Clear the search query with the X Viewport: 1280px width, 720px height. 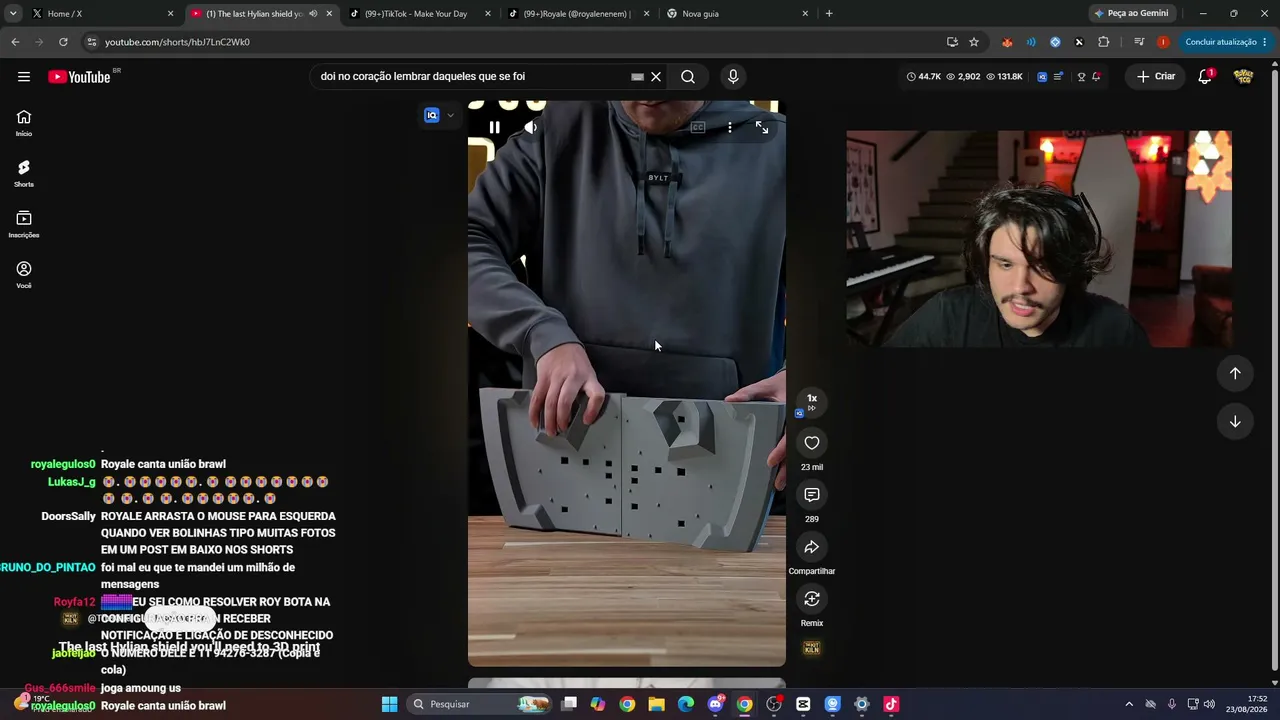tap(656, 76)
